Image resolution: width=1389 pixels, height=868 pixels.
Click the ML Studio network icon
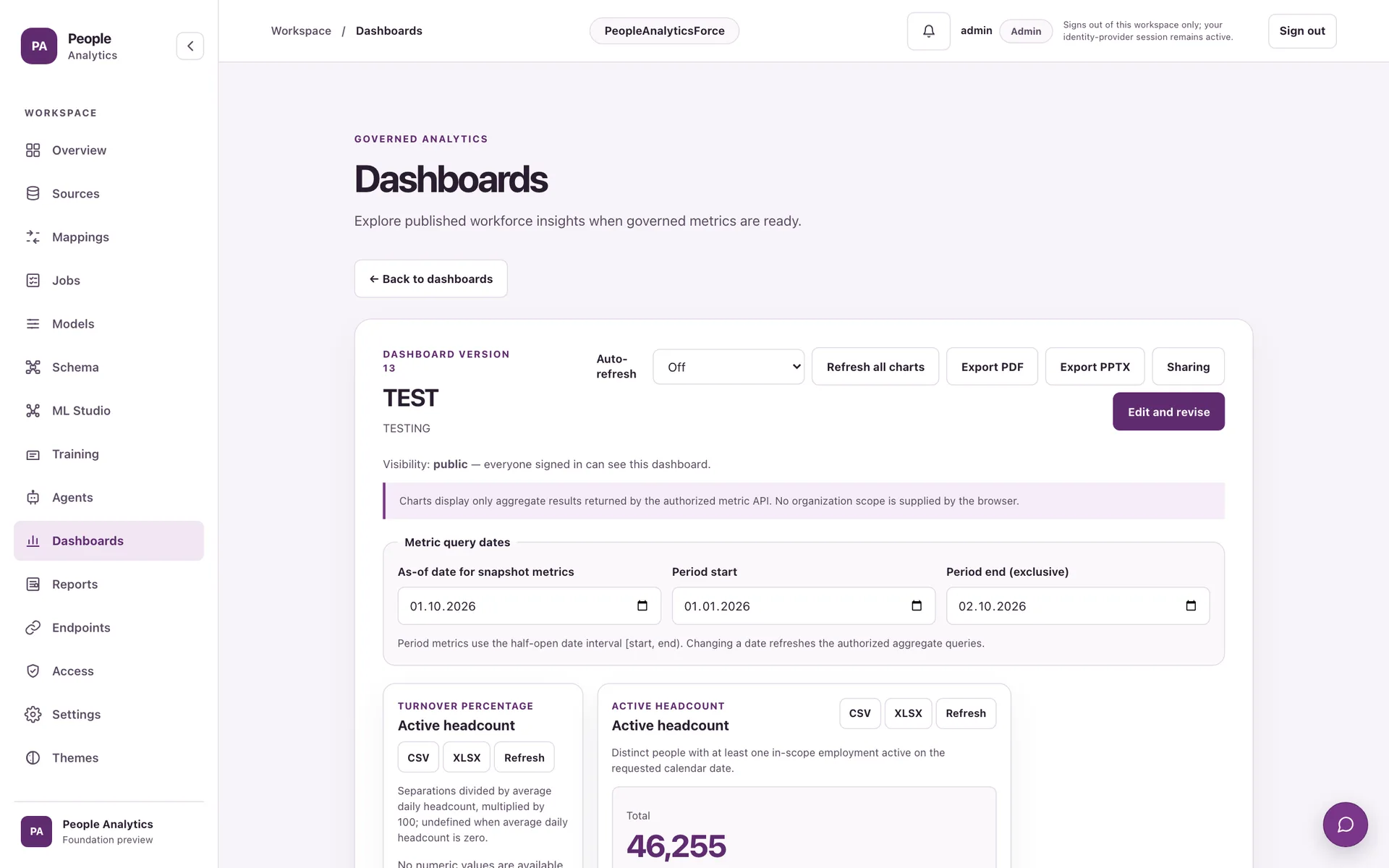(x=33, y=411)
